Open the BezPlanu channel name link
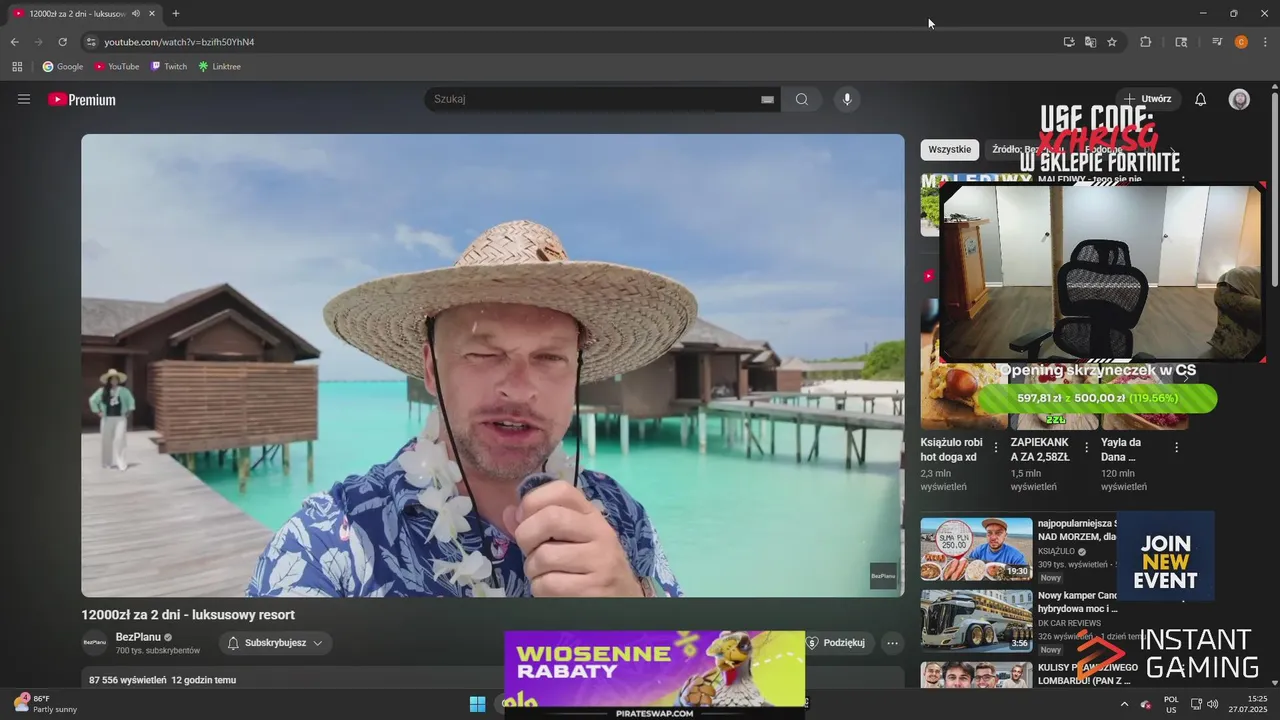Screen dimensions: 1280x720 [138, 637]
